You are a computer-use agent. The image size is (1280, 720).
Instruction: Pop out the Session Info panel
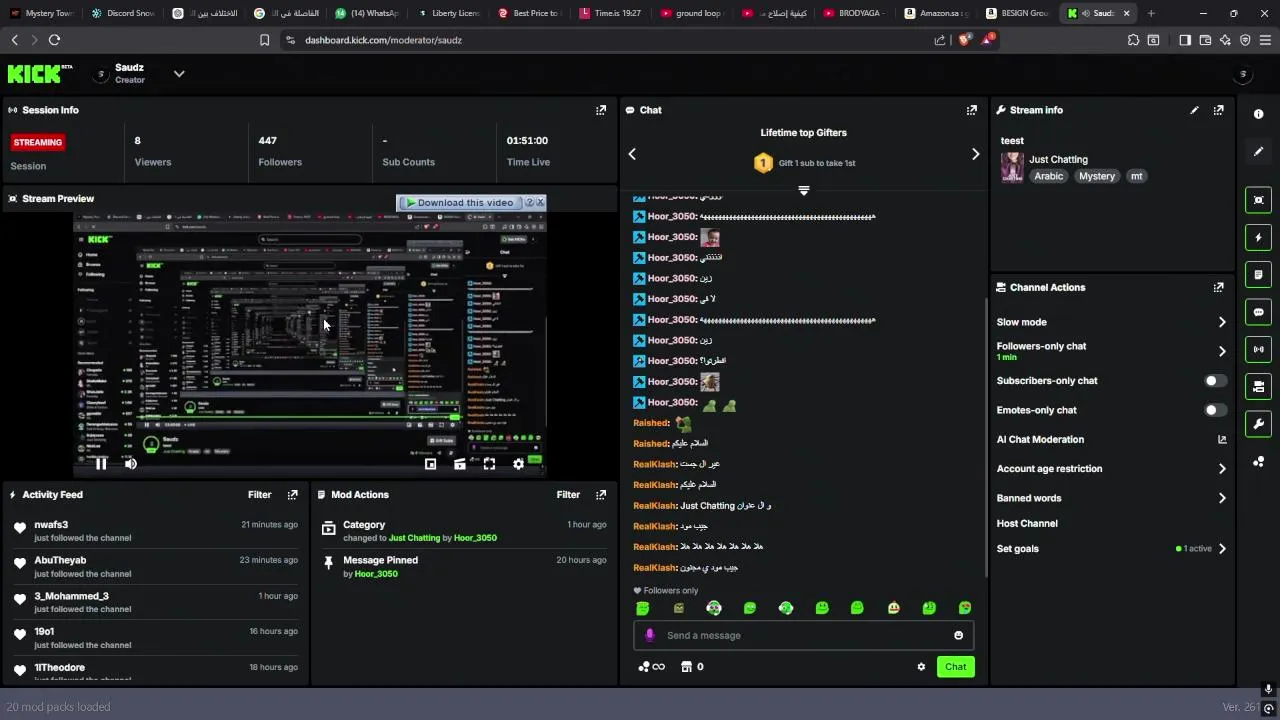(x=601, y=110)
